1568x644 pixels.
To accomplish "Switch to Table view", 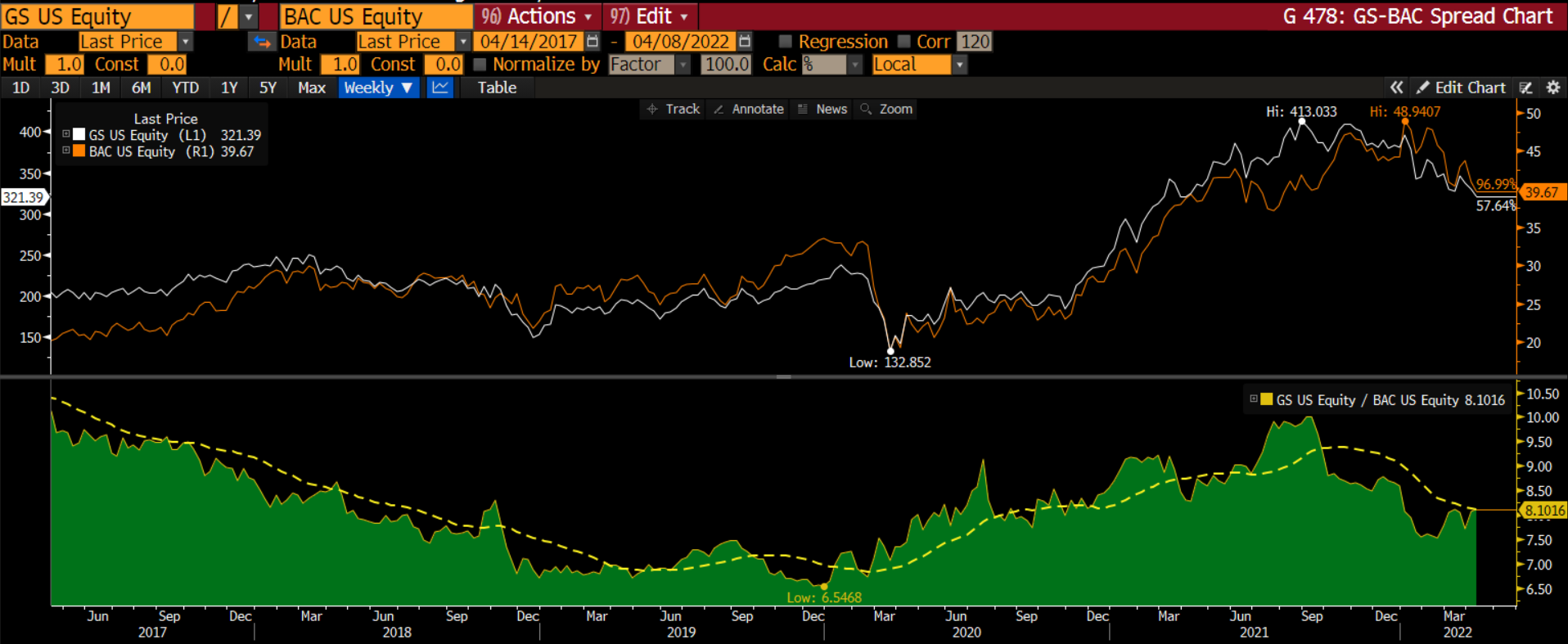I will tap(497, 88).
